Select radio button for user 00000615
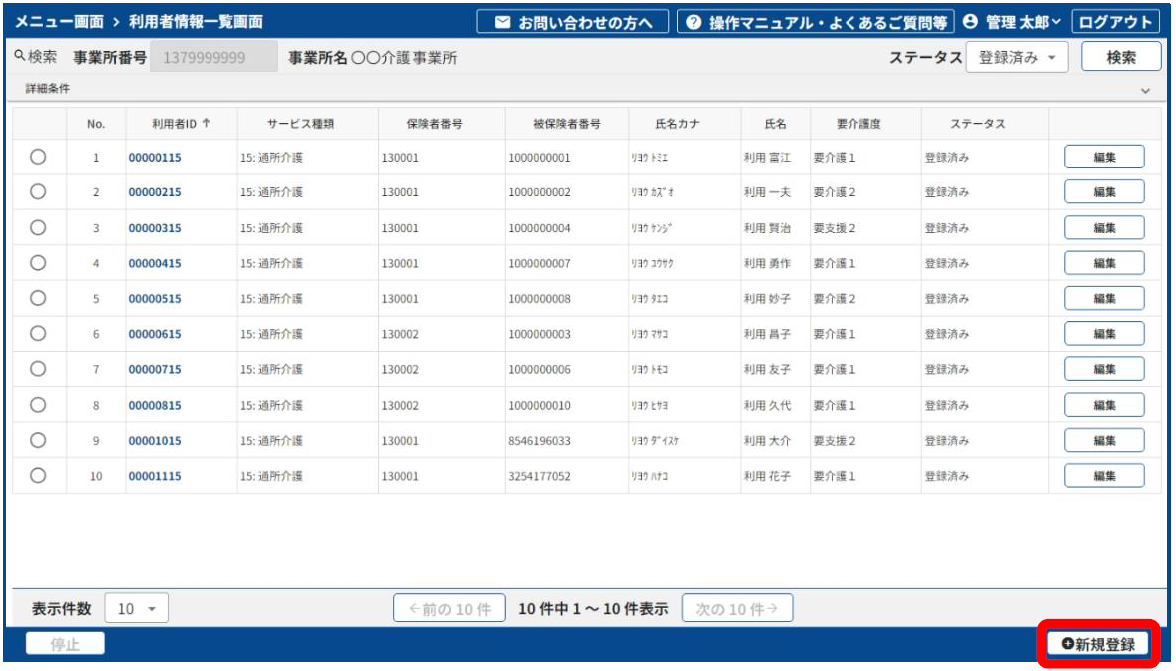This screenshot has height=671, width=1176. pos(38,333)
